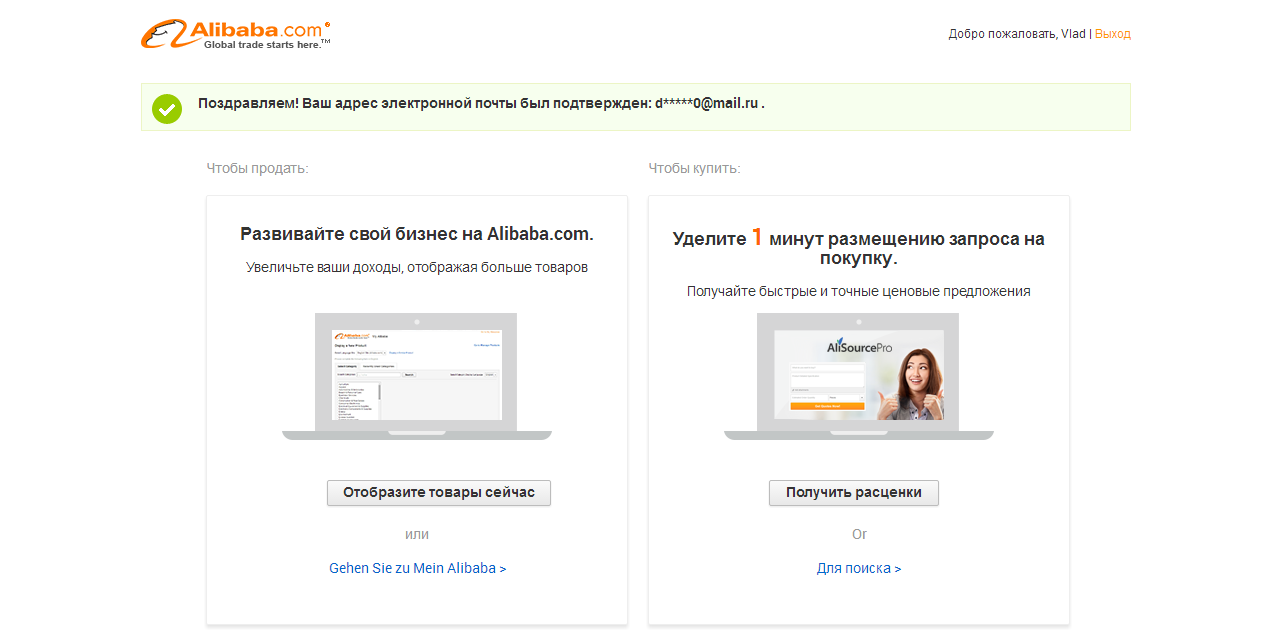This screenshot has height=642, width=1275.
Task: Click the Чтобы купить label
Action: [x=694, y=168]
